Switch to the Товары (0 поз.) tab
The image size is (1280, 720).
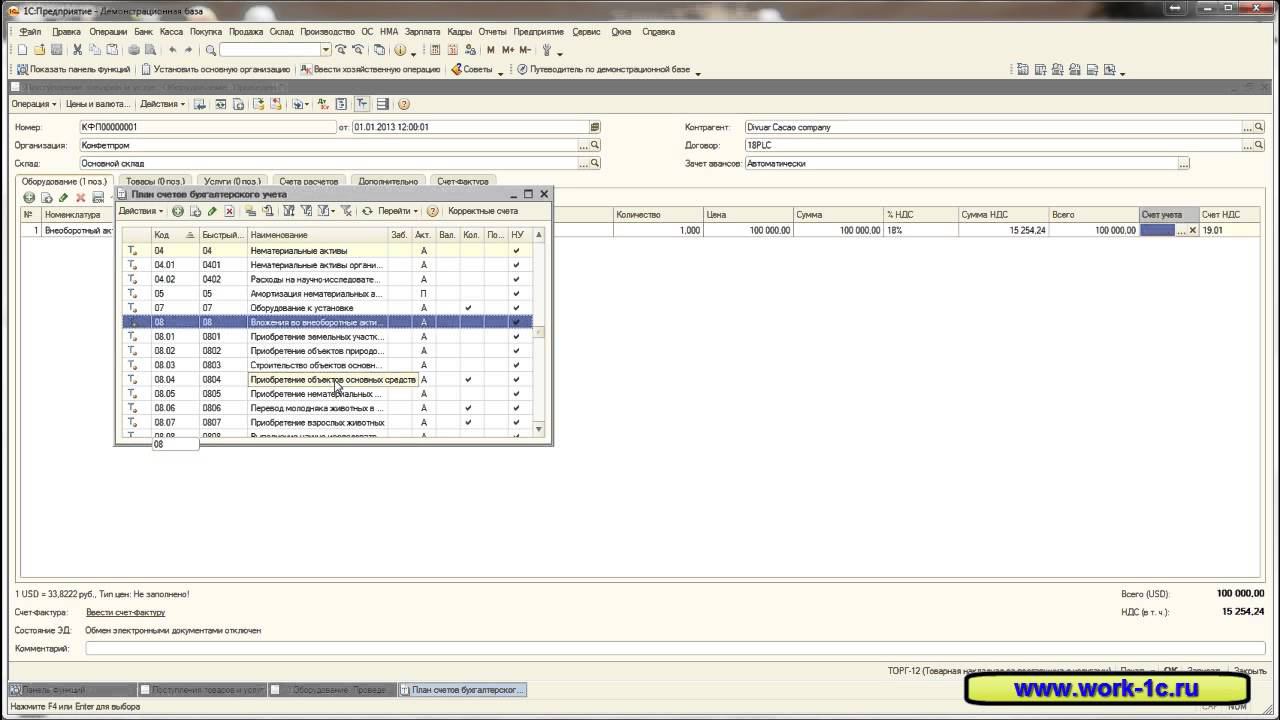pos(155,181)
